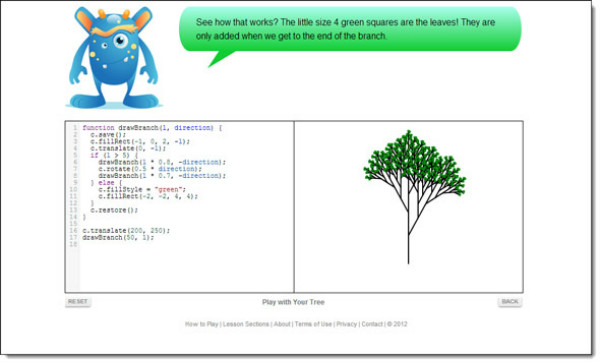This screenshot has width=600, height=363.
Task: Open the About footer link
Action: point(282,324)
